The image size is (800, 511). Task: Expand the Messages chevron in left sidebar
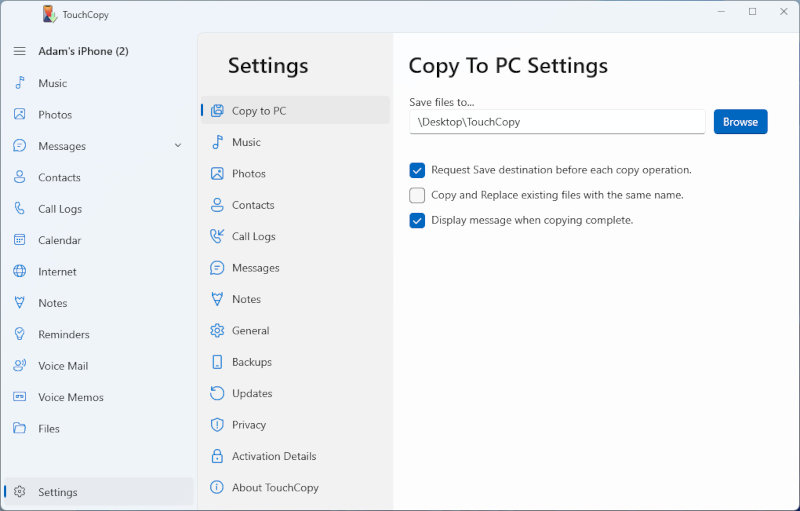point(178,146)
